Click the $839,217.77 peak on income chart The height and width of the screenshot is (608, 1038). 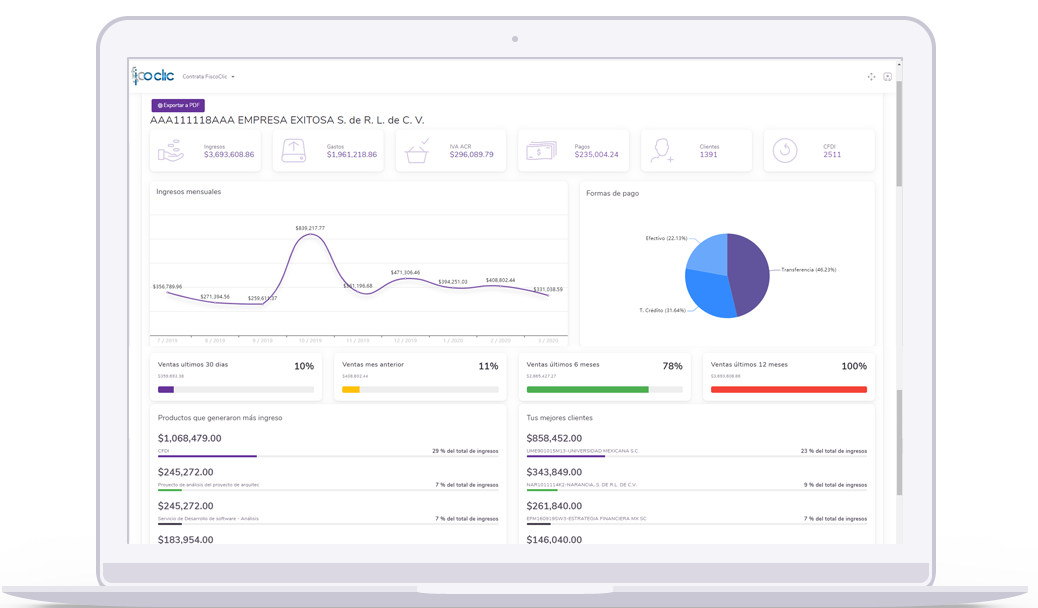point(310,238)
